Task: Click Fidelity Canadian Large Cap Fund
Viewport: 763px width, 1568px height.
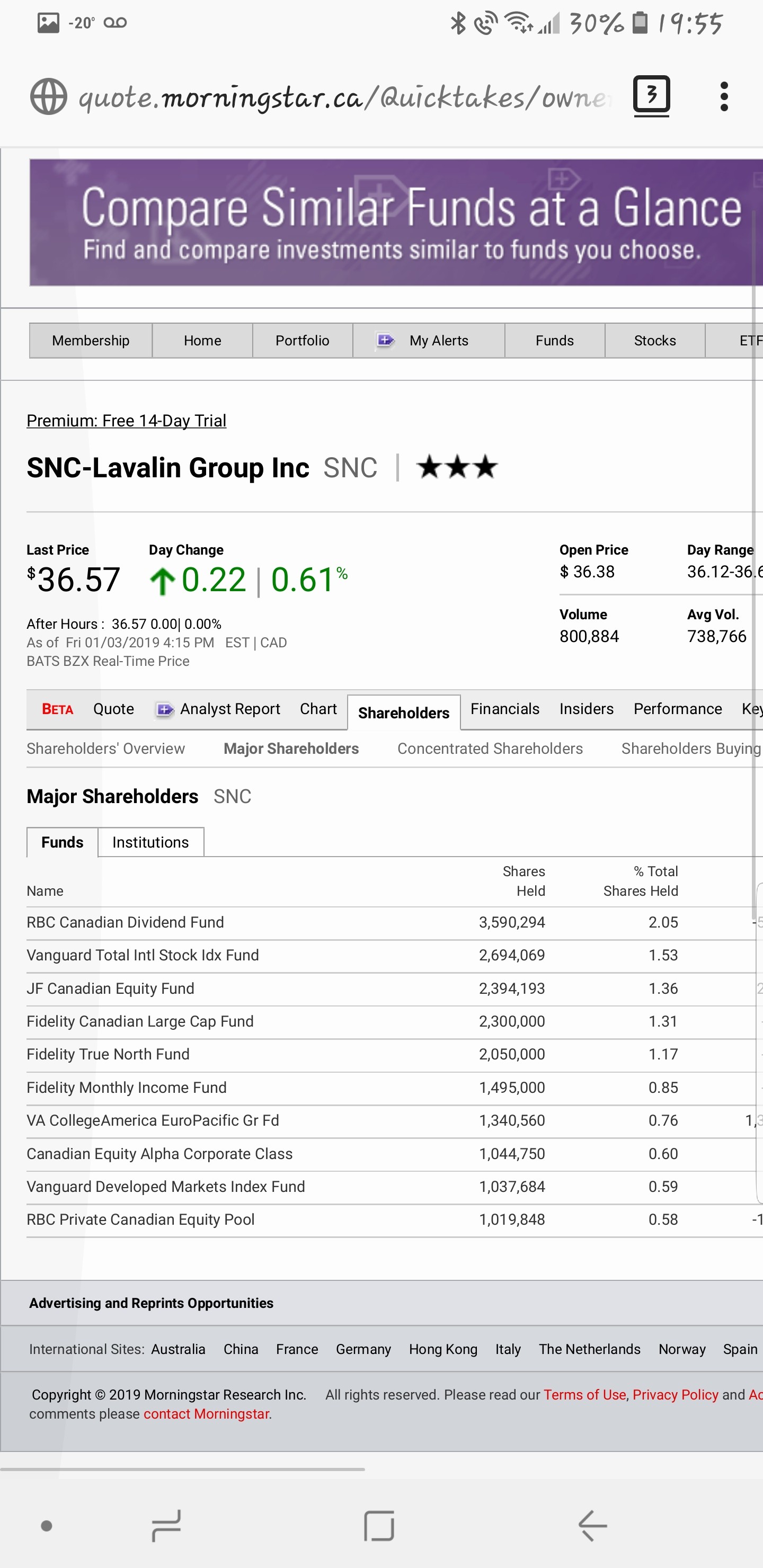Action: pyautogui.click(x=140, y=1021)
